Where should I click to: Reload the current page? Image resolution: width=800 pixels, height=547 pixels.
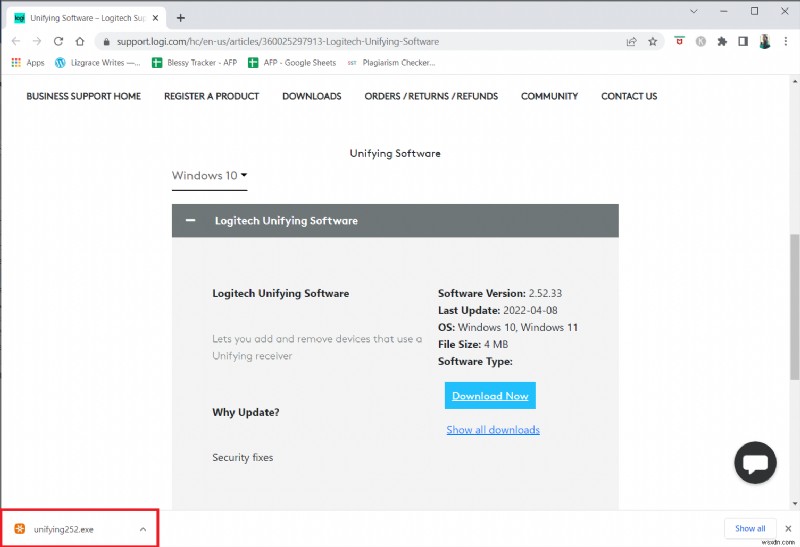58,41
